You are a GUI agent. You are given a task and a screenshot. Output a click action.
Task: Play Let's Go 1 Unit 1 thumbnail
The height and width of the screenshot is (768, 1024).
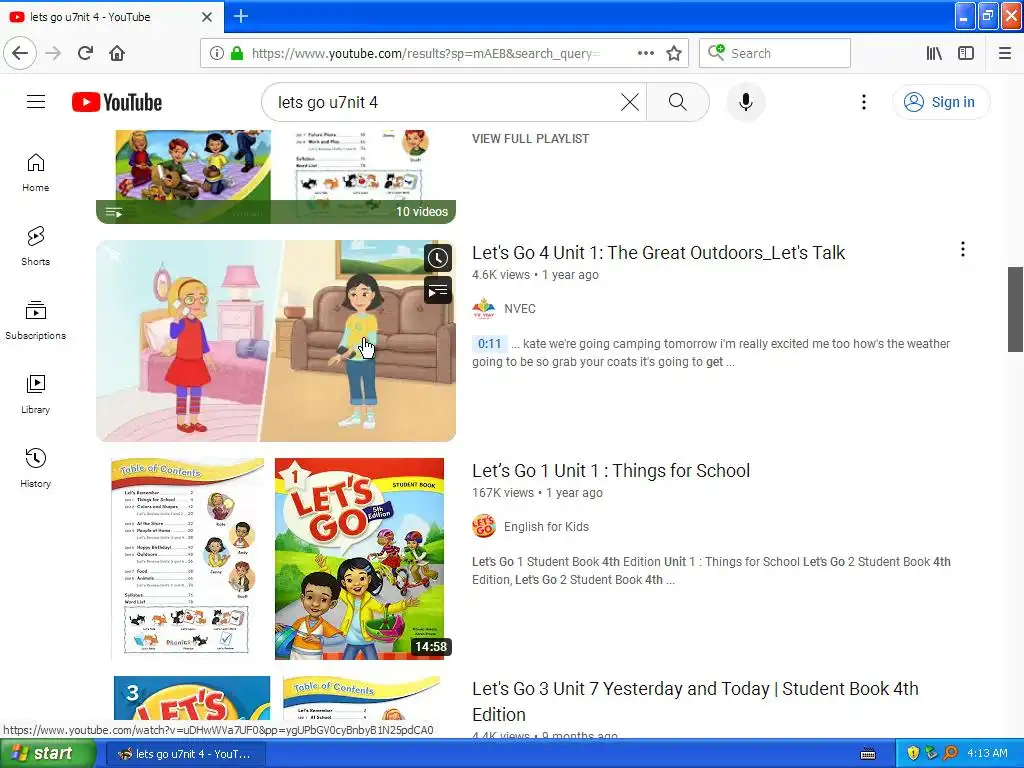(276, 559)
